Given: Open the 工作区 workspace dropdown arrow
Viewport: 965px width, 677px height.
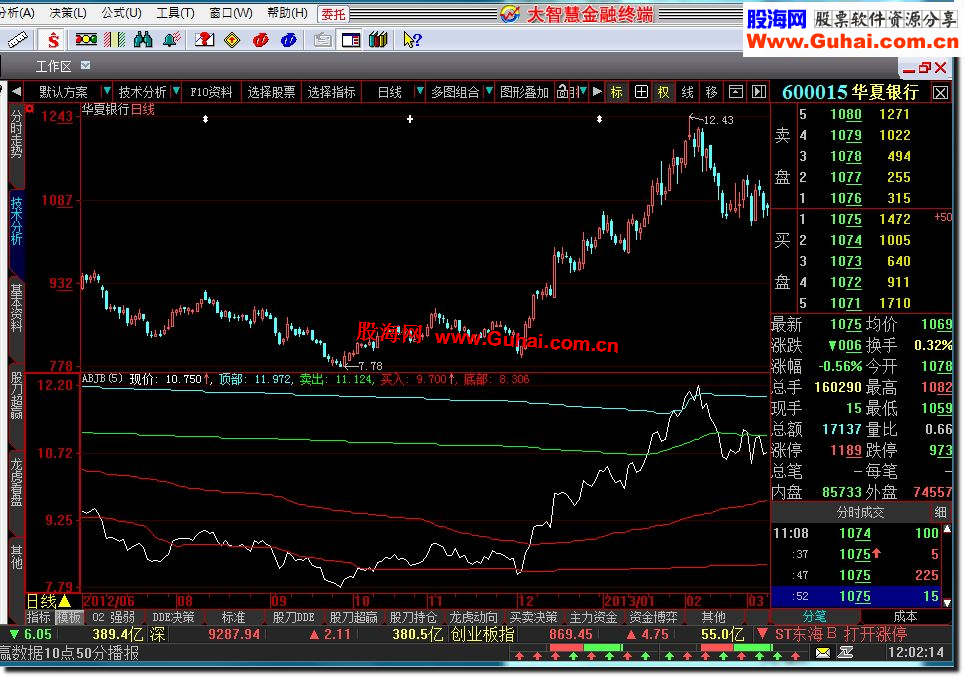Looking at the screenshot, I should point(86,65).
